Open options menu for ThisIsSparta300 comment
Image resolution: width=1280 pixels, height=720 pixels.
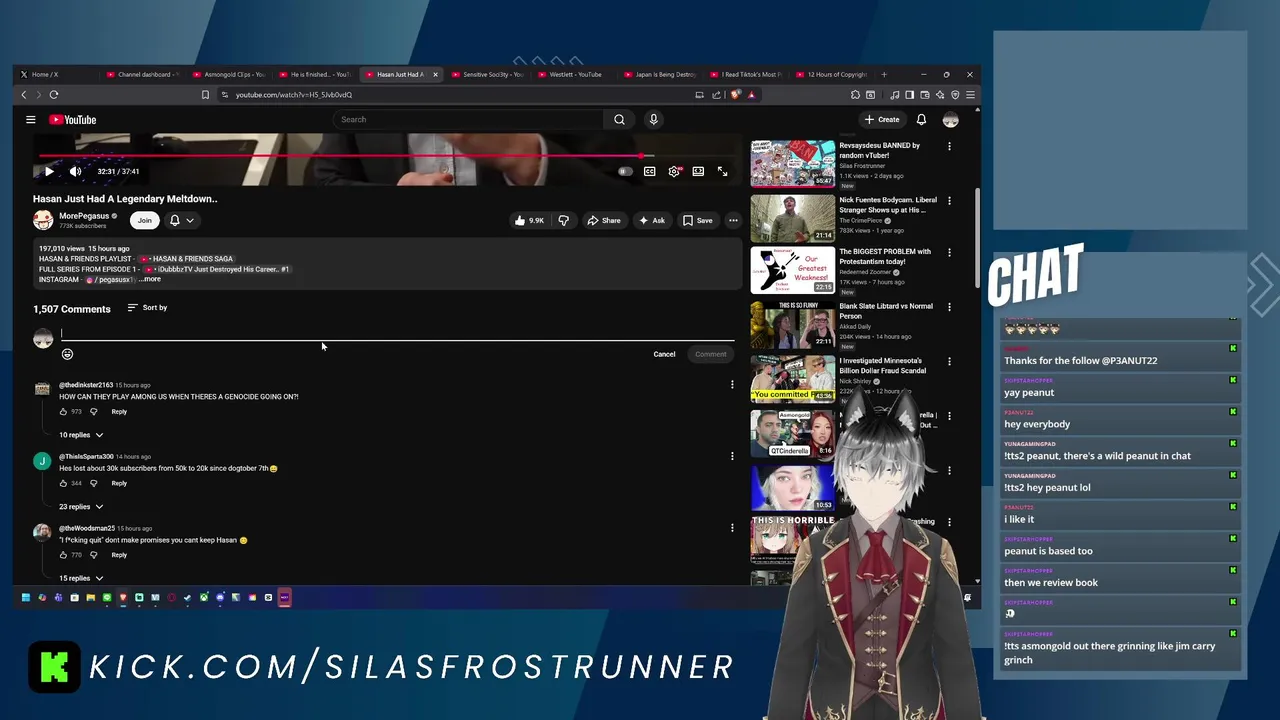(732, 456)
